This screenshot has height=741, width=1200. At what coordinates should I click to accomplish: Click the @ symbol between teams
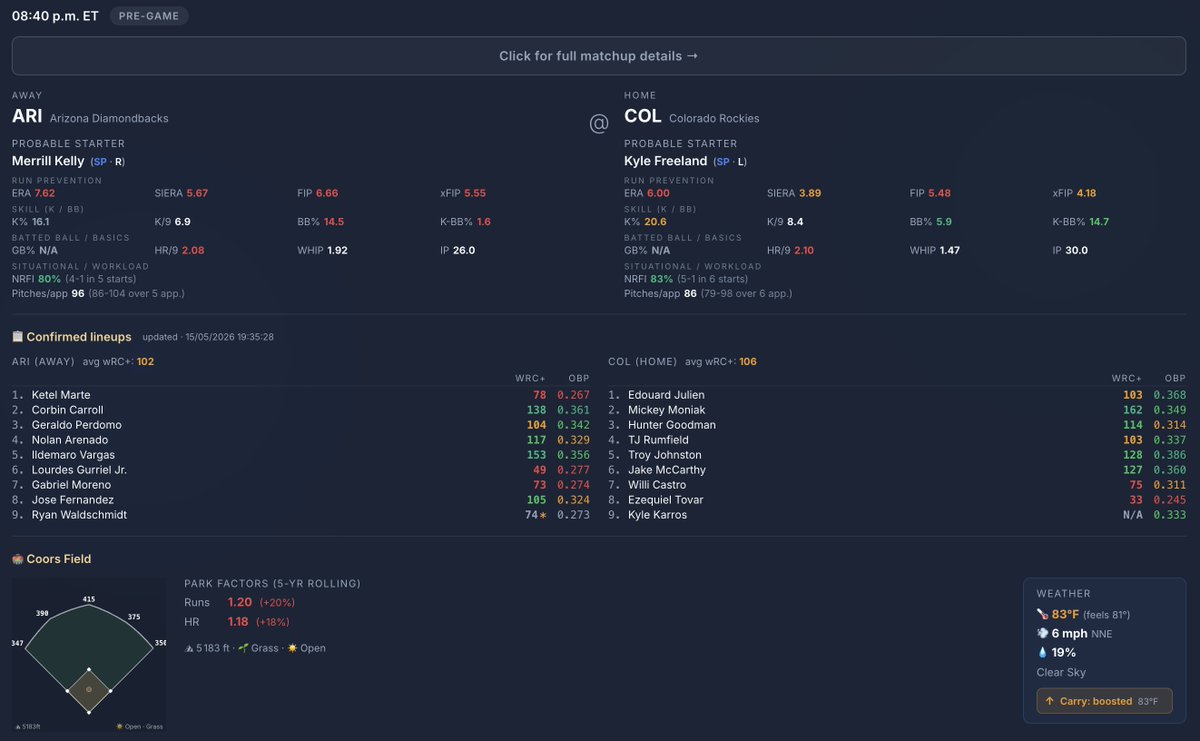pos(599,123)
